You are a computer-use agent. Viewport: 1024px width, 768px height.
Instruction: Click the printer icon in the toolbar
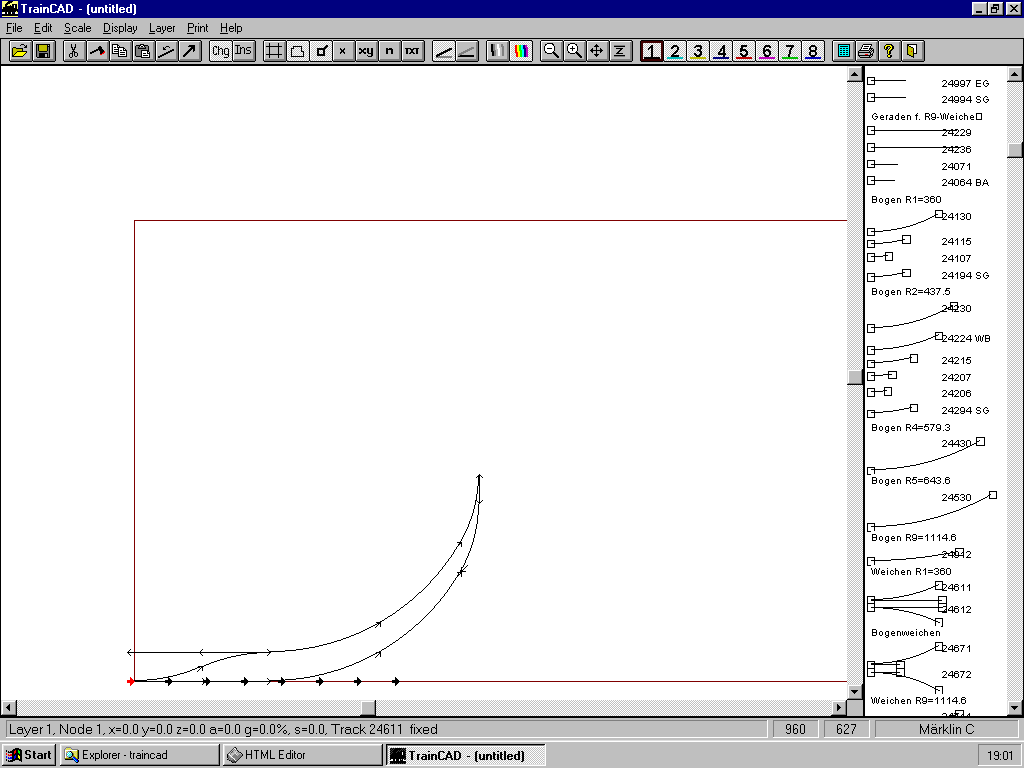(x=866, y=51)
